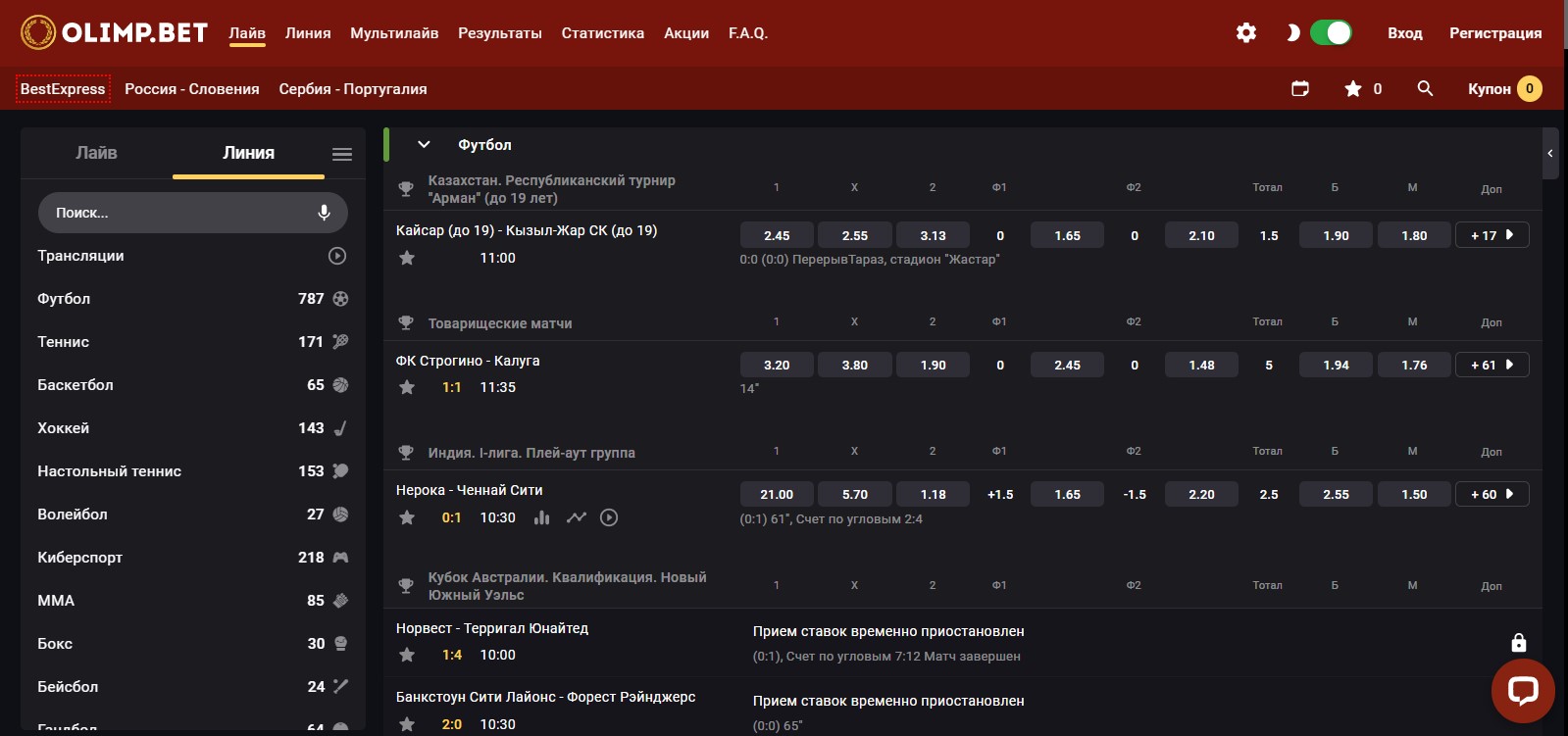
Task: Click the Трансляции play icon
Action: coord(337,256)
